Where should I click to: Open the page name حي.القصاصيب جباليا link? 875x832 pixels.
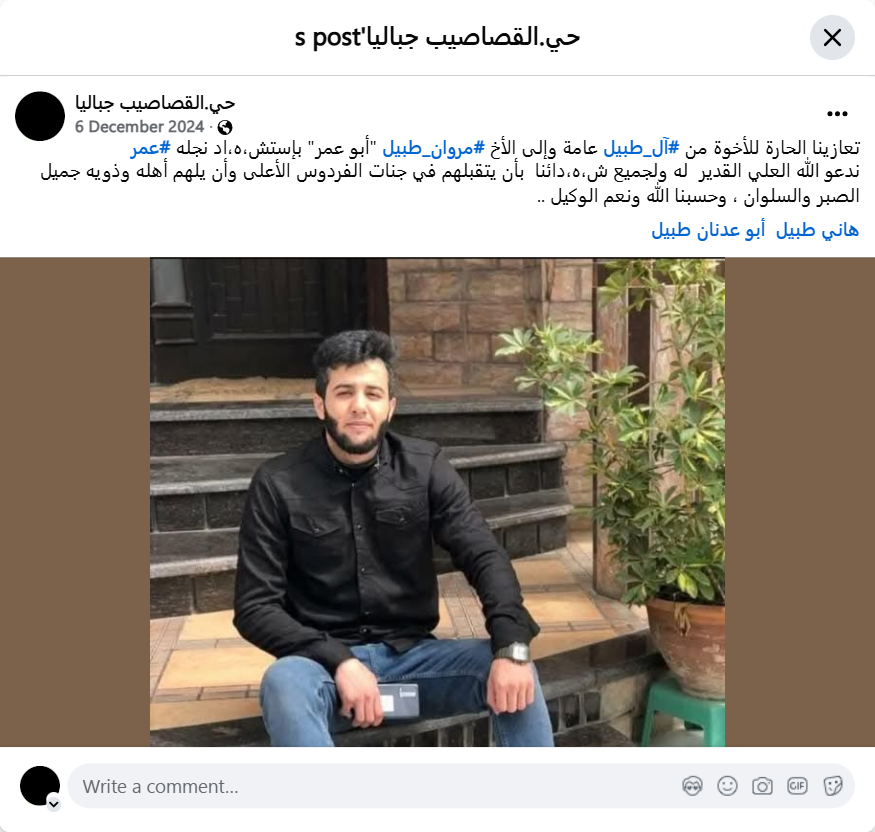155,103
